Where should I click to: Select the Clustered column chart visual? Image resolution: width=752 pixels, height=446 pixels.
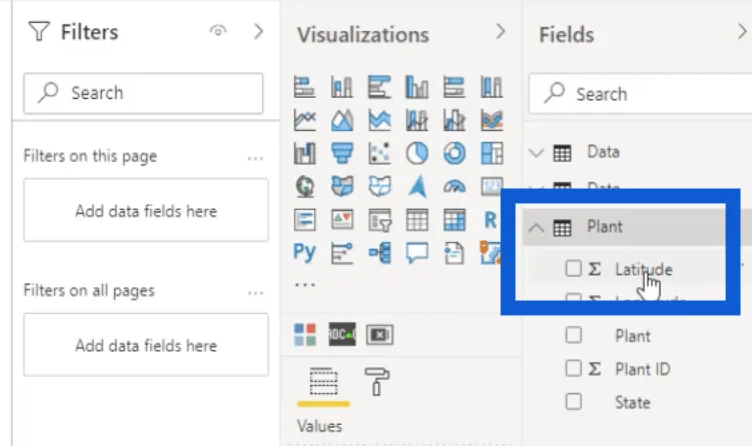tap(417, 87)
